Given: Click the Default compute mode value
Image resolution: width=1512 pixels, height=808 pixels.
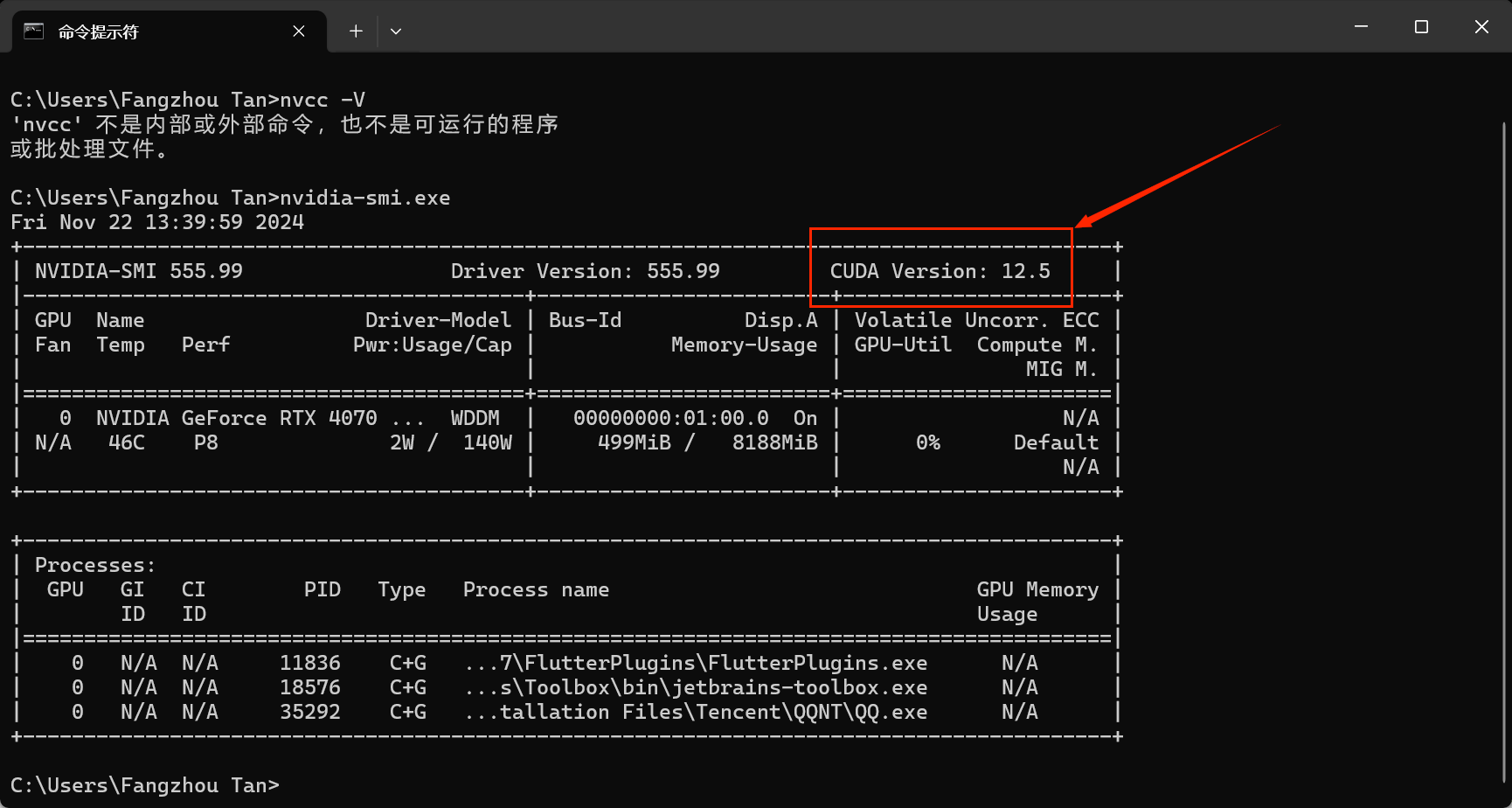Looking at the screenshot, I should (x=1056, y=442).
